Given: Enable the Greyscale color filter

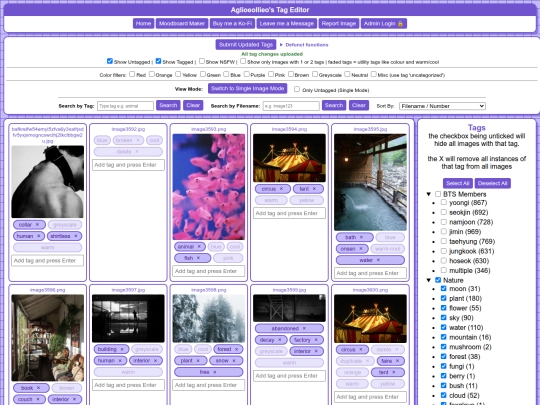Looking at the screenshot, I should coord(315,74).
